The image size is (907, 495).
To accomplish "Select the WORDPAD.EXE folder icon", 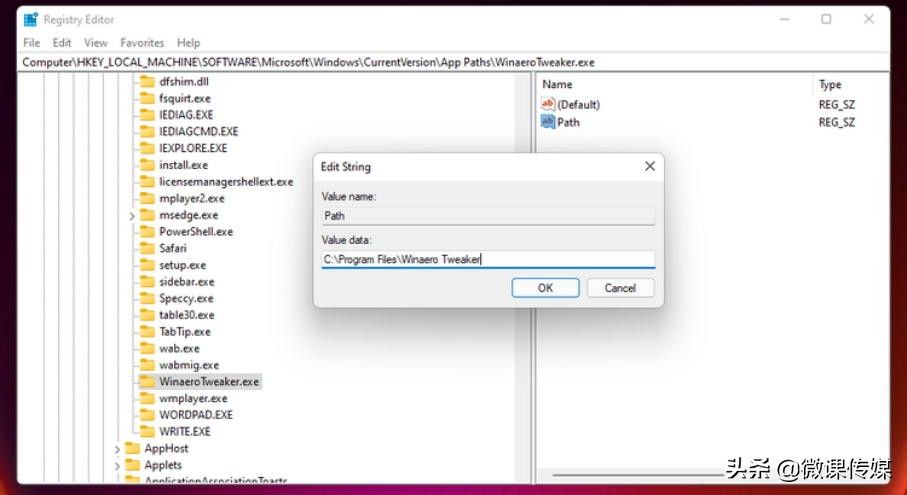I will pyautogui.click(x=148, y=415).
